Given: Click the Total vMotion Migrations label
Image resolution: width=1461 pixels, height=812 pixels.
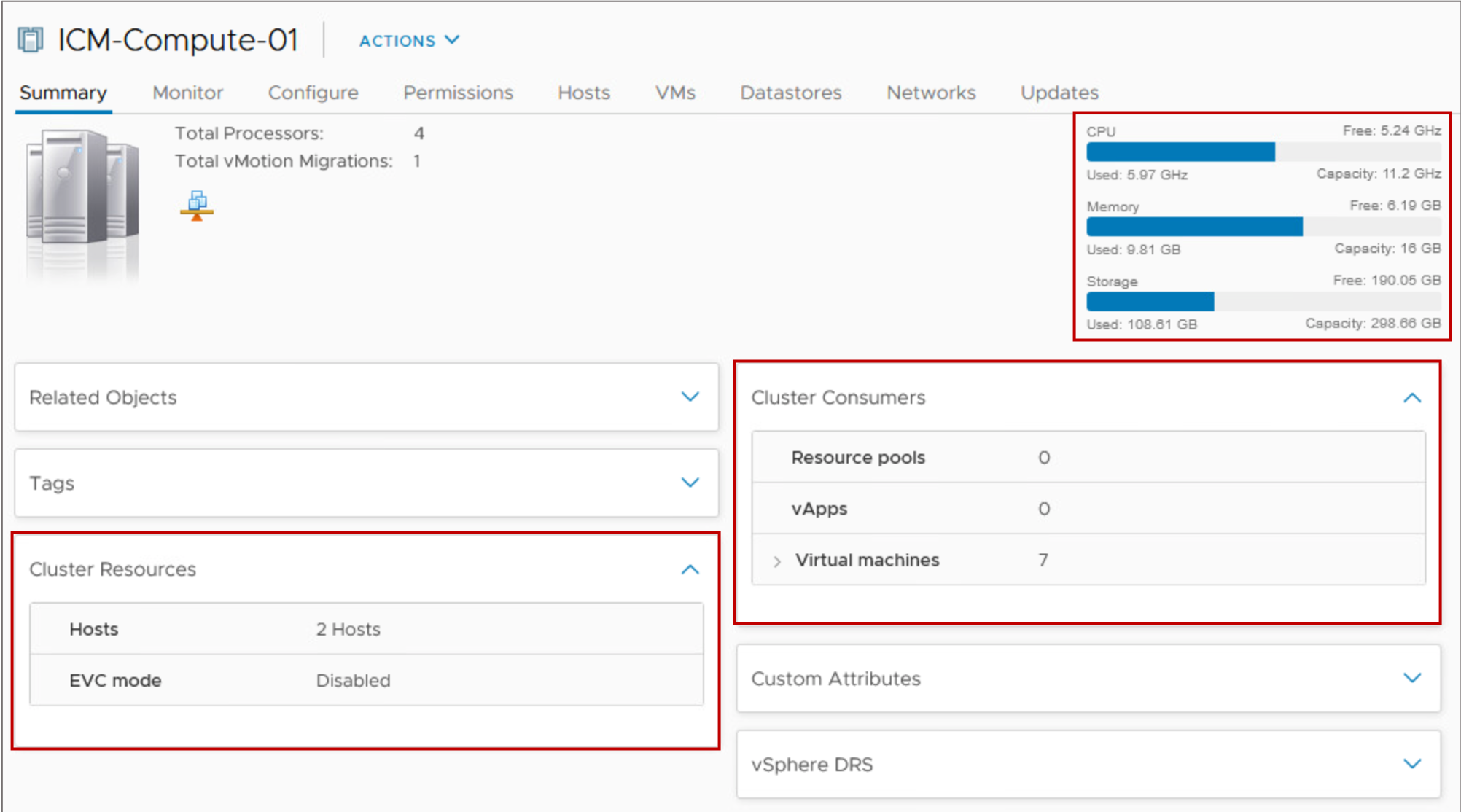Looking at the screenshot, I should 284,161.
